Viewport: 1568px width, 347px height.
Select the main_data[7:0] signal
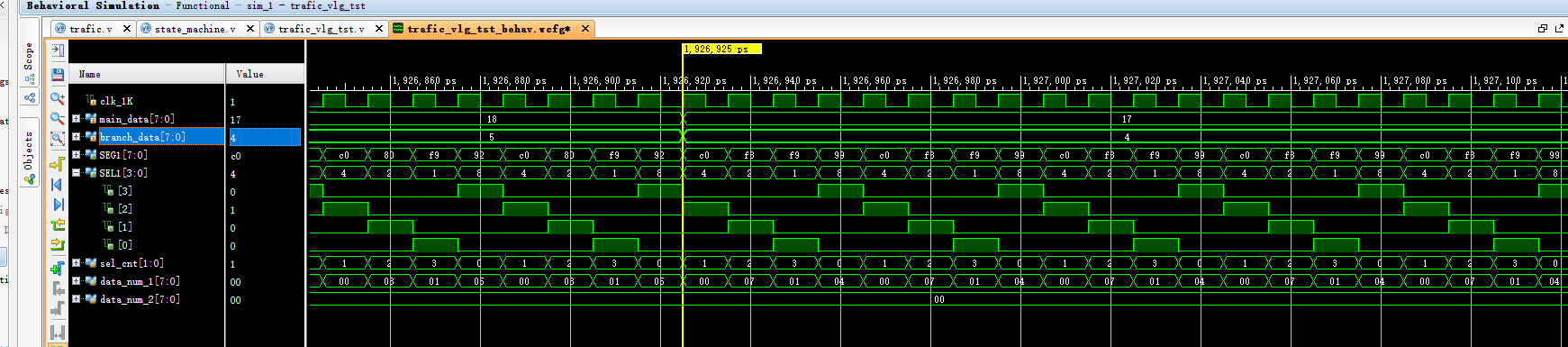(x=137, y=119)
